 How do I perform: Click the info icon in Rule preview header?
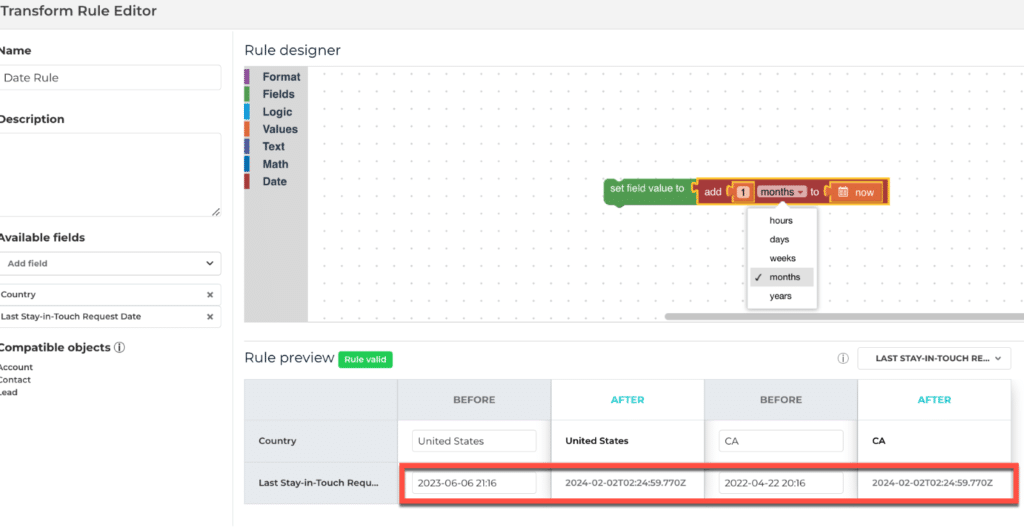(x=843, y=358)
